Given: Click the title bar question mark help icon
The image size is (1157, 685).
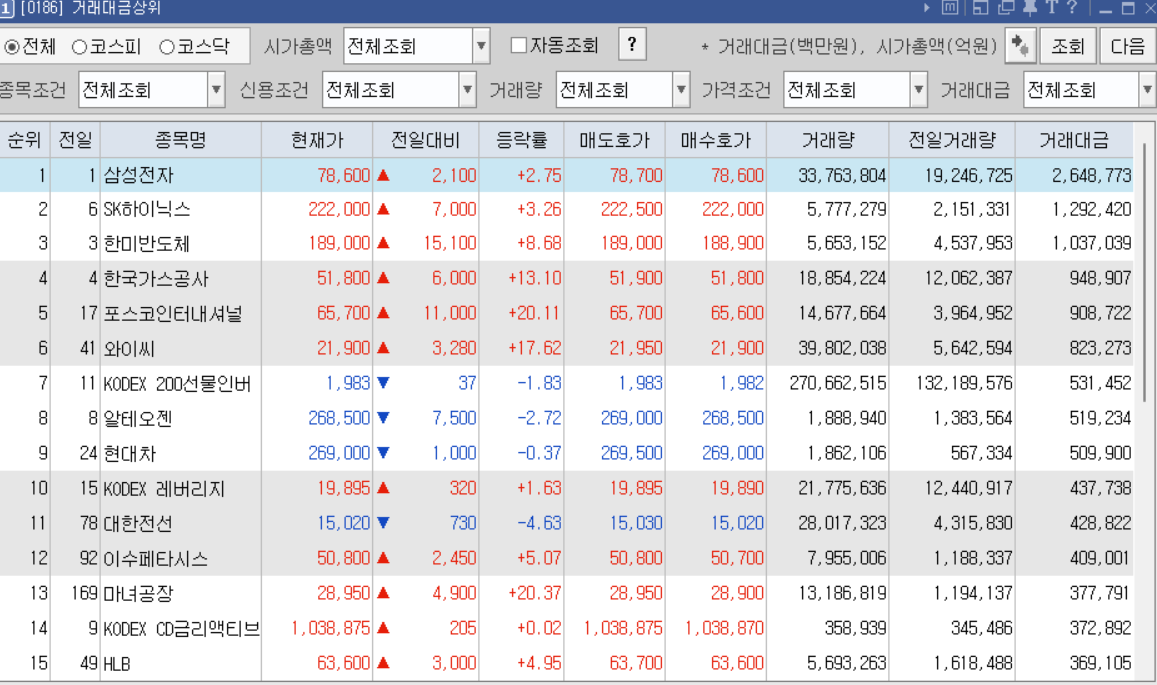Looking at the screenshot, I should [x=1072, y=8].
